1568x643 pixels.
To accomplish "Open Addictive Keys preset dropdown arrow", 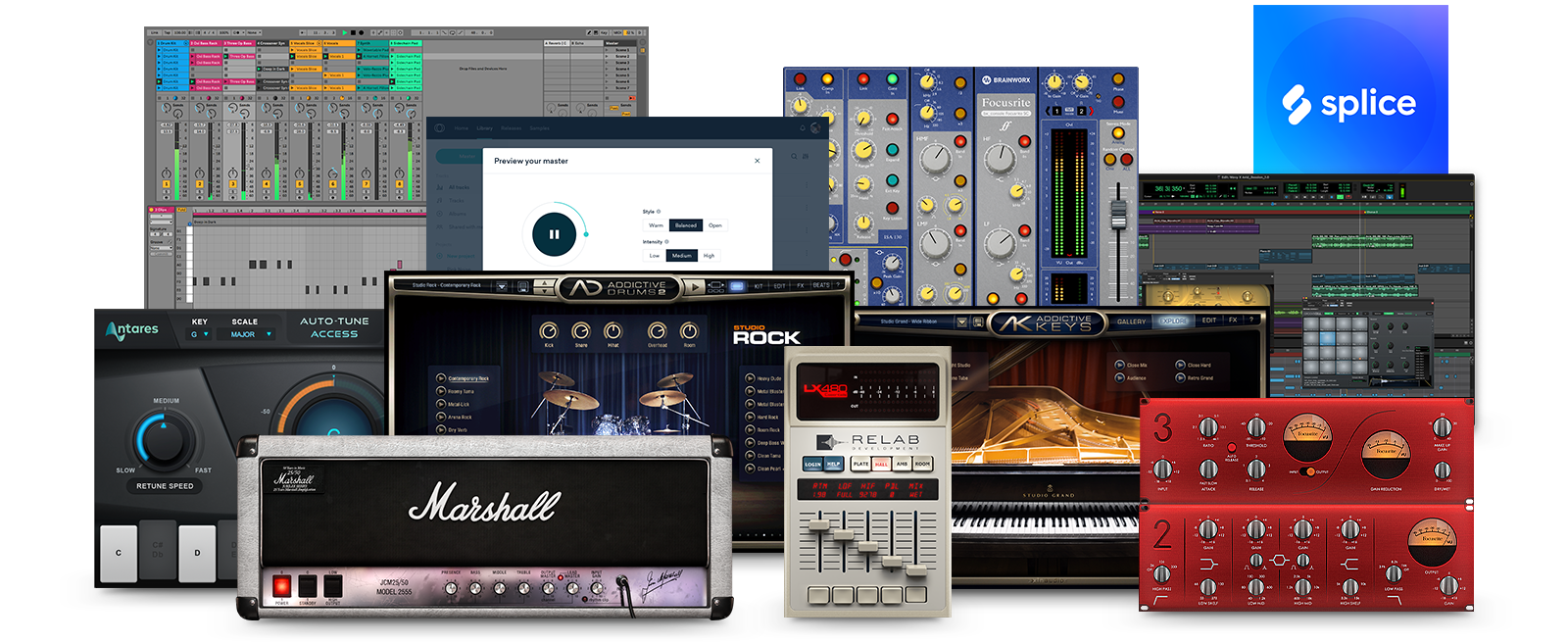I will 962,321.
